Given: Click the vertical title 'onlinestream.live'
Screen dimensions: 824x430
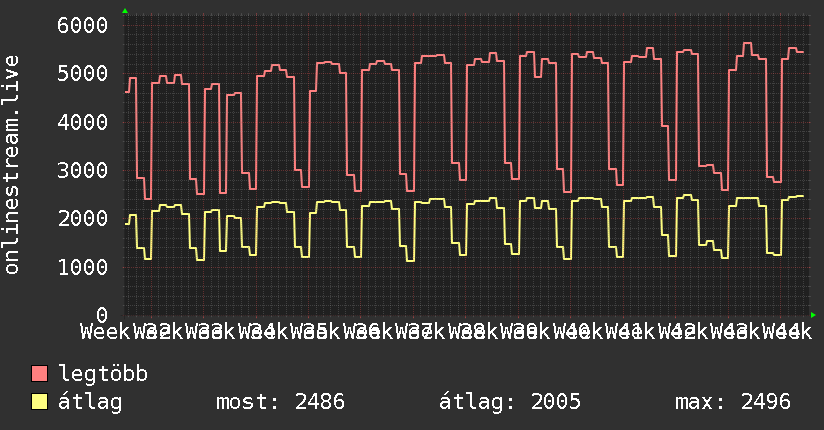Looking at the screenshot, I should point(11,165).
